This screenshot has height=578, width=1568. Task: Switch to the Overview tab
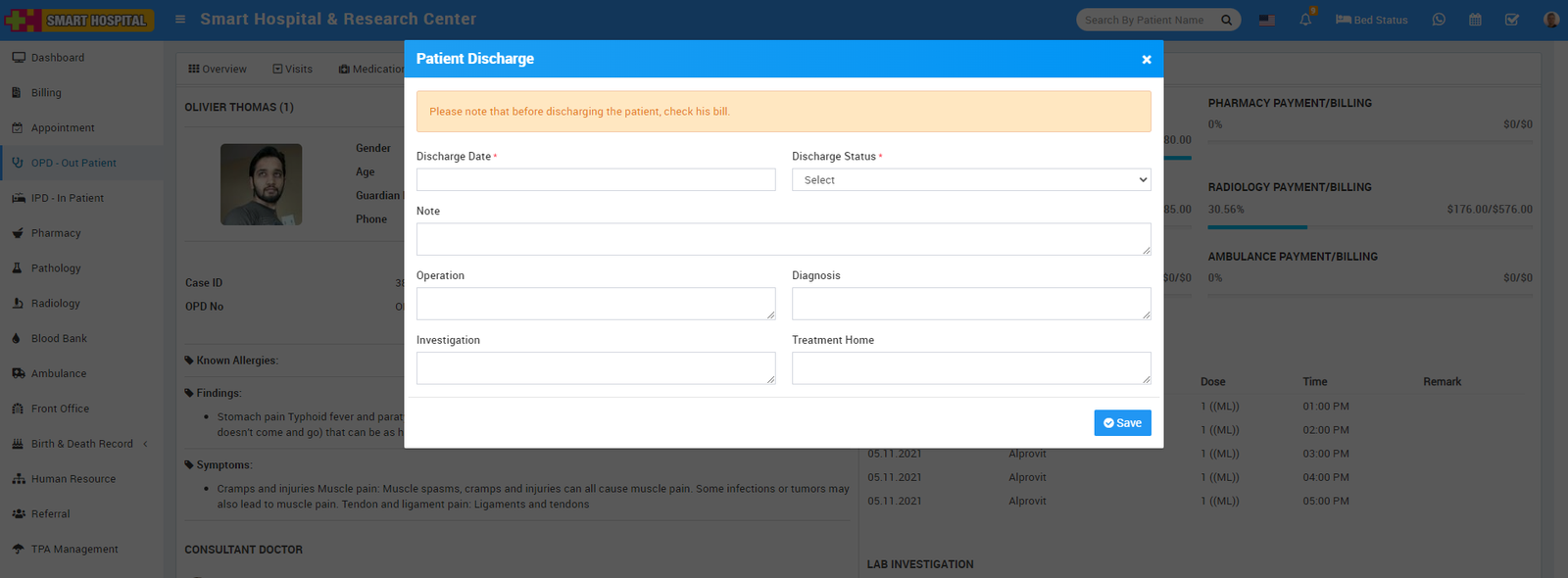click(x=218, y=70)
